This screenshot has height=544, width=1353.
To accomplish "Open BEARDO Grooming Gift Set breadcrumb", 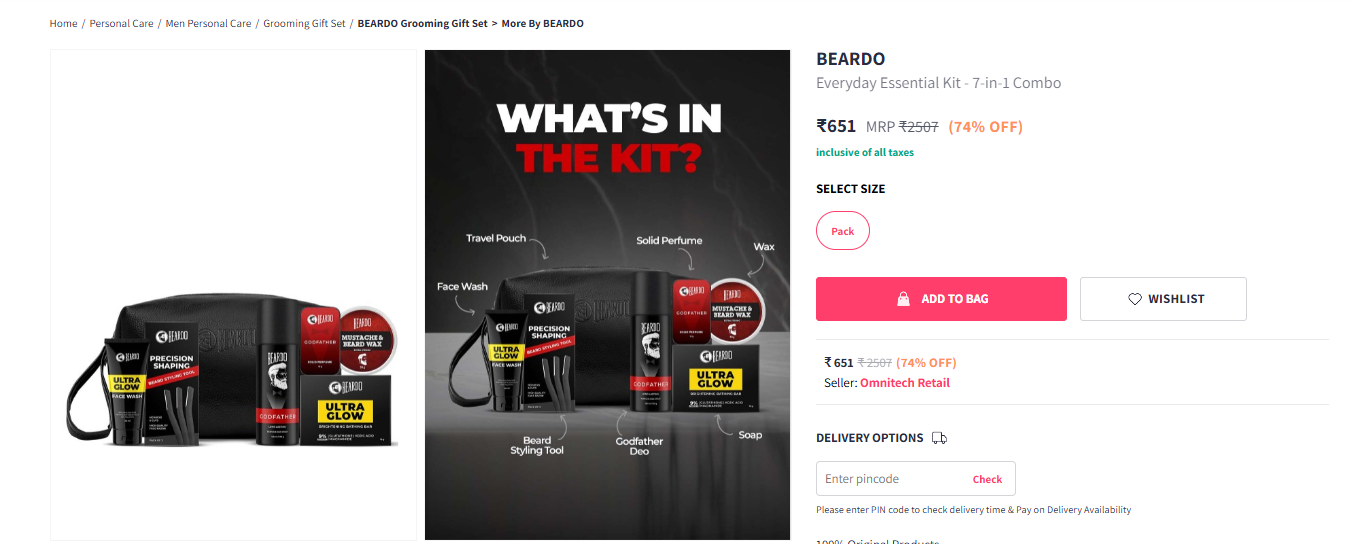I will click(423, 23).
